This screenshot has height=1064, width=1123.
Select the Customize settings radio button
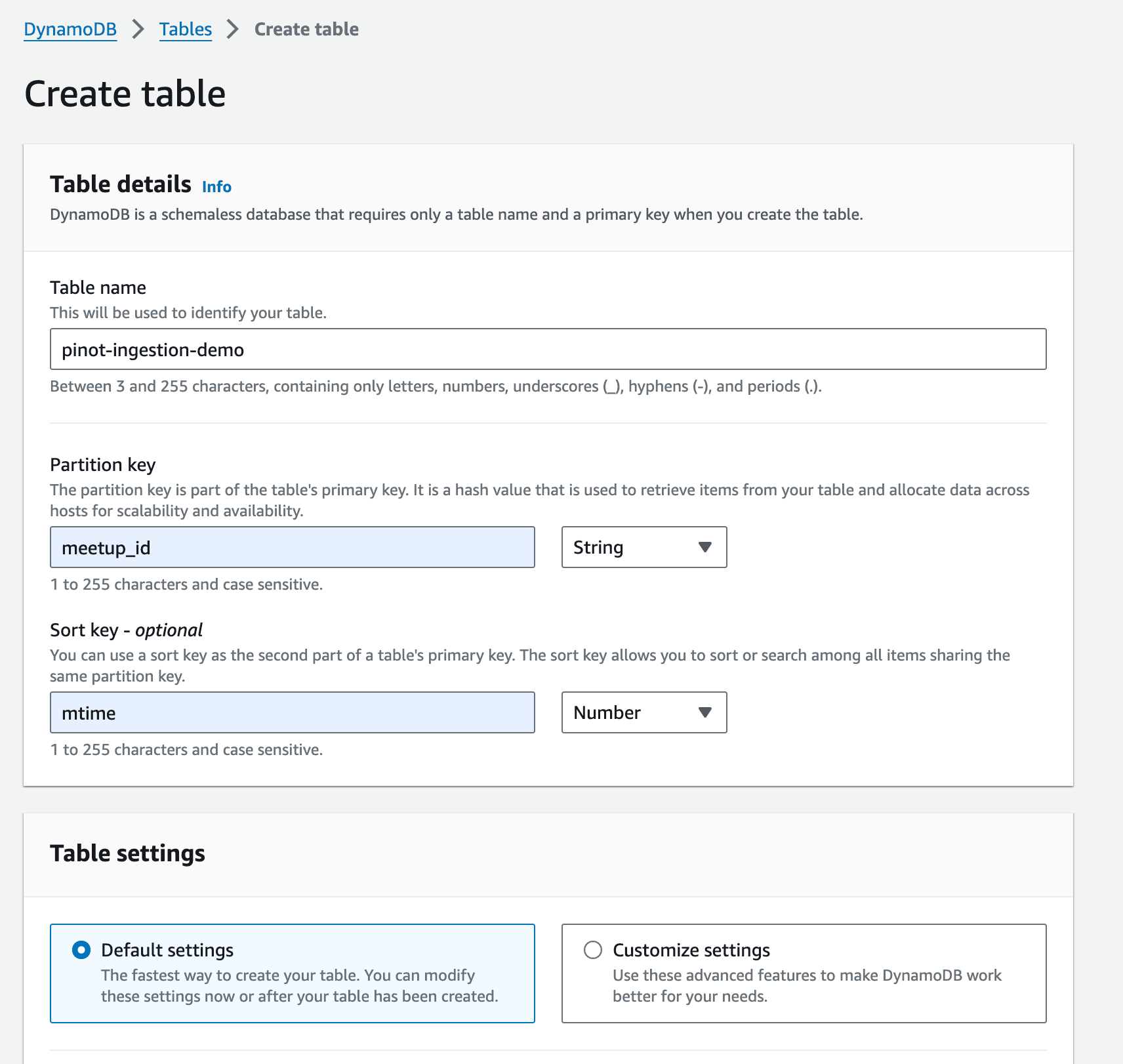pos(593,950)
